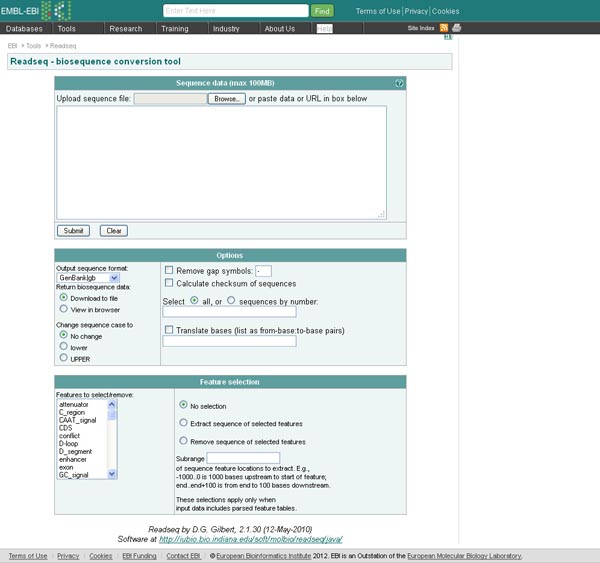This screenshot has width=600, height=563.
Task: Select Extract sequence of selected features
Action: tap(183, 423)
